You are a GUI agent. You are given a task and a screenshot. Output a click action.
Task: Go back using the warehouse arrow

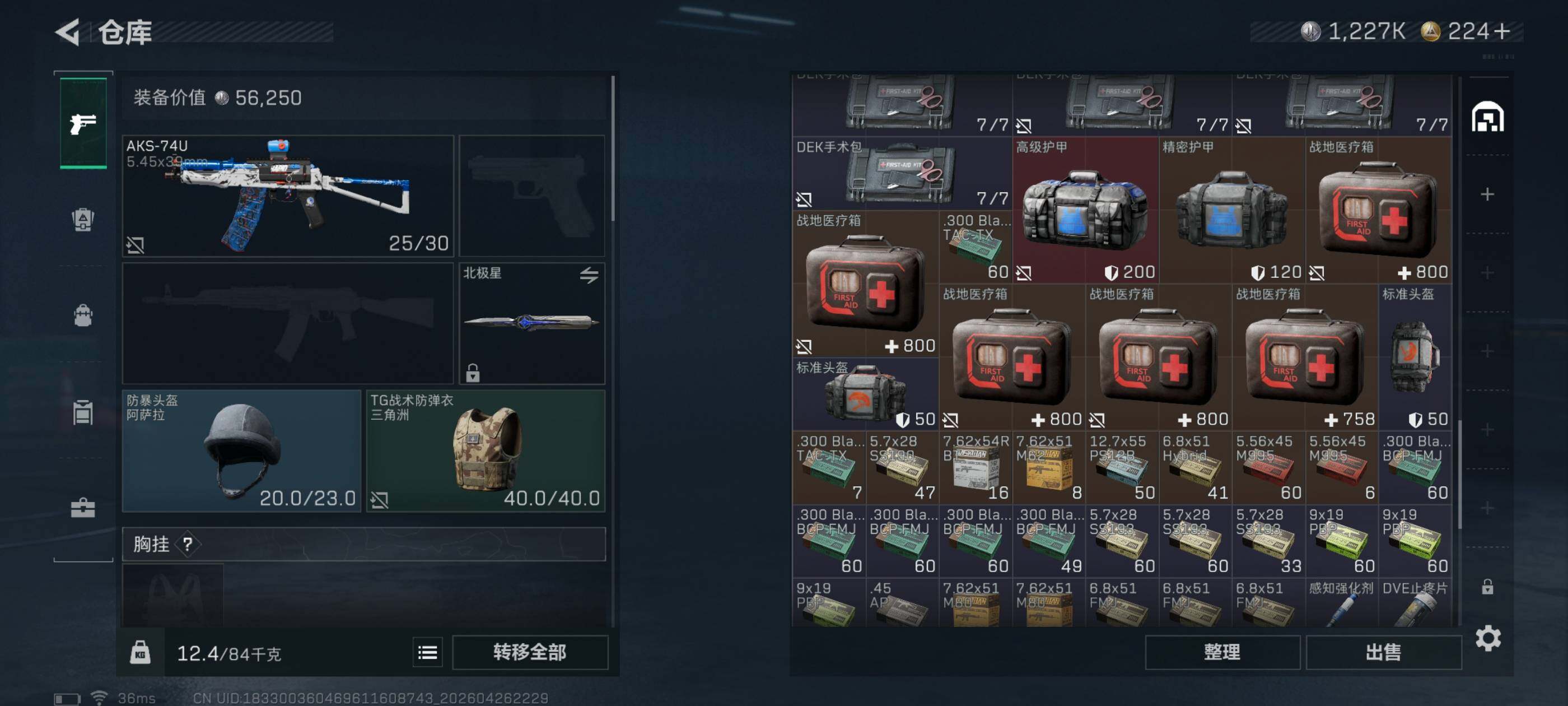tap(68, 32)
